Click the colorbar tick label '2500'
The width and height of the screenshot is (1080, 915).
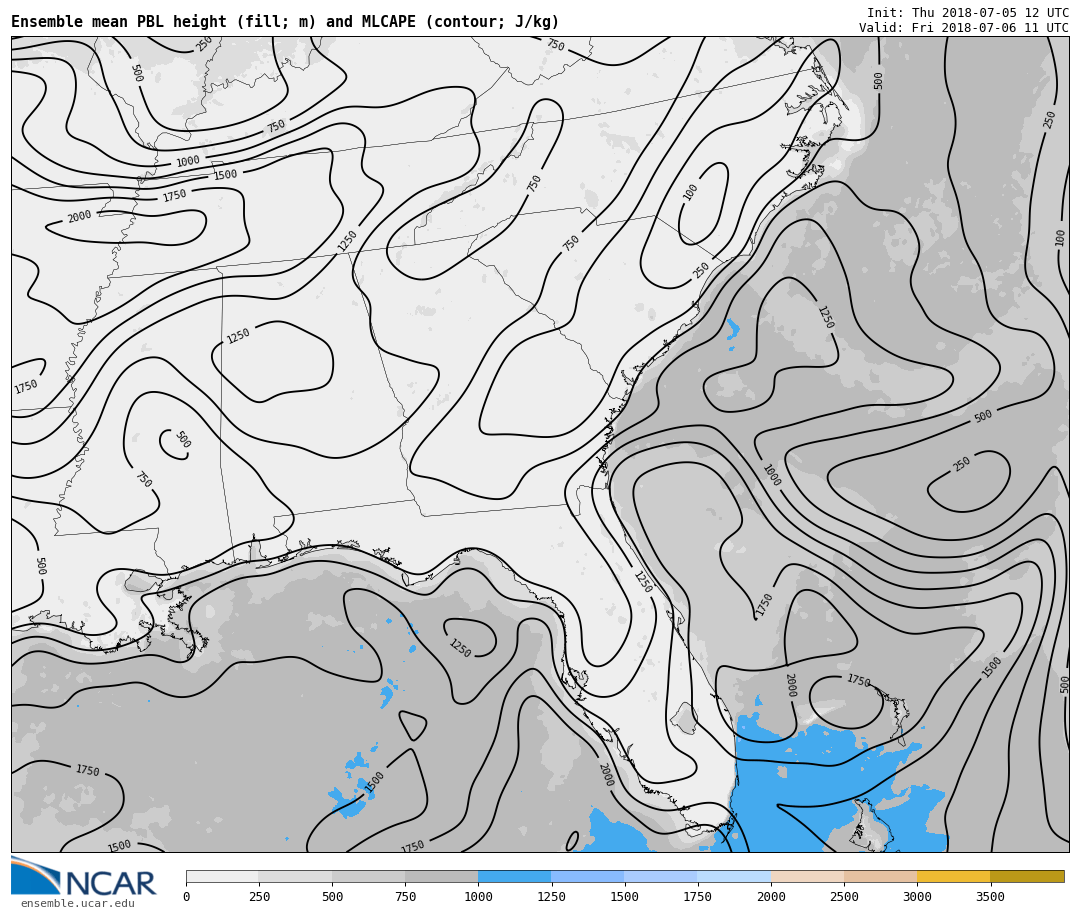click(x=844, y=896)
